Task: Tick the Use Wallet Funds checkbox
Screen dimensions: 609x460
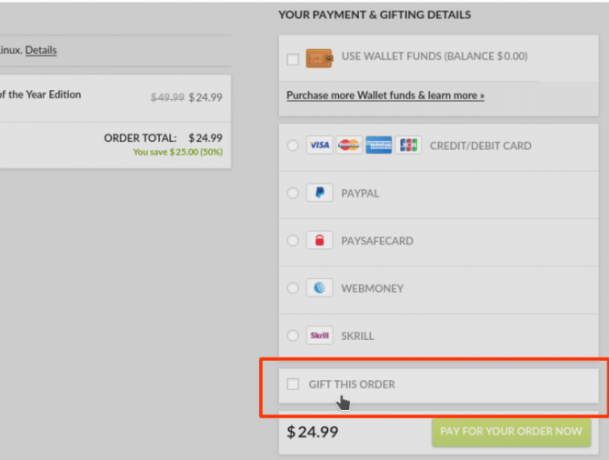Action: click(293, 59)
